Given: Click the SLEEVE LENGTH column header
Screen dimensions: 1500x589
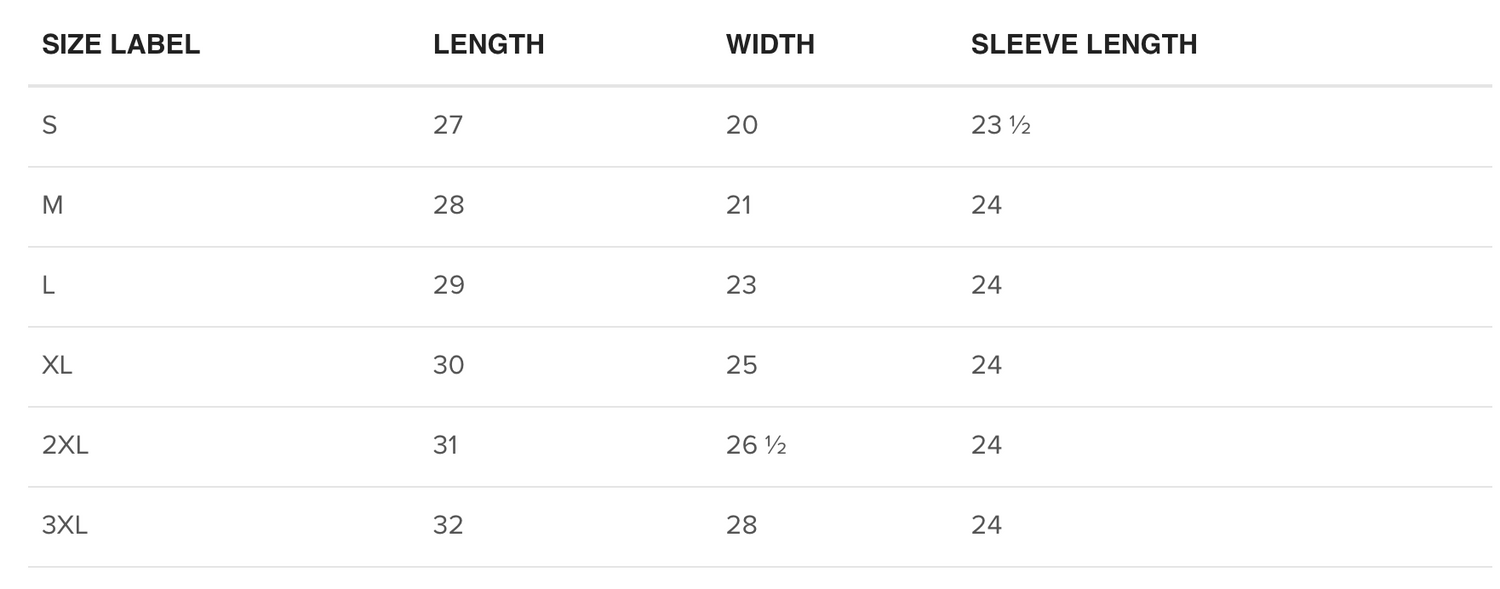Looking at the screenshot, I should (1084, 44).
